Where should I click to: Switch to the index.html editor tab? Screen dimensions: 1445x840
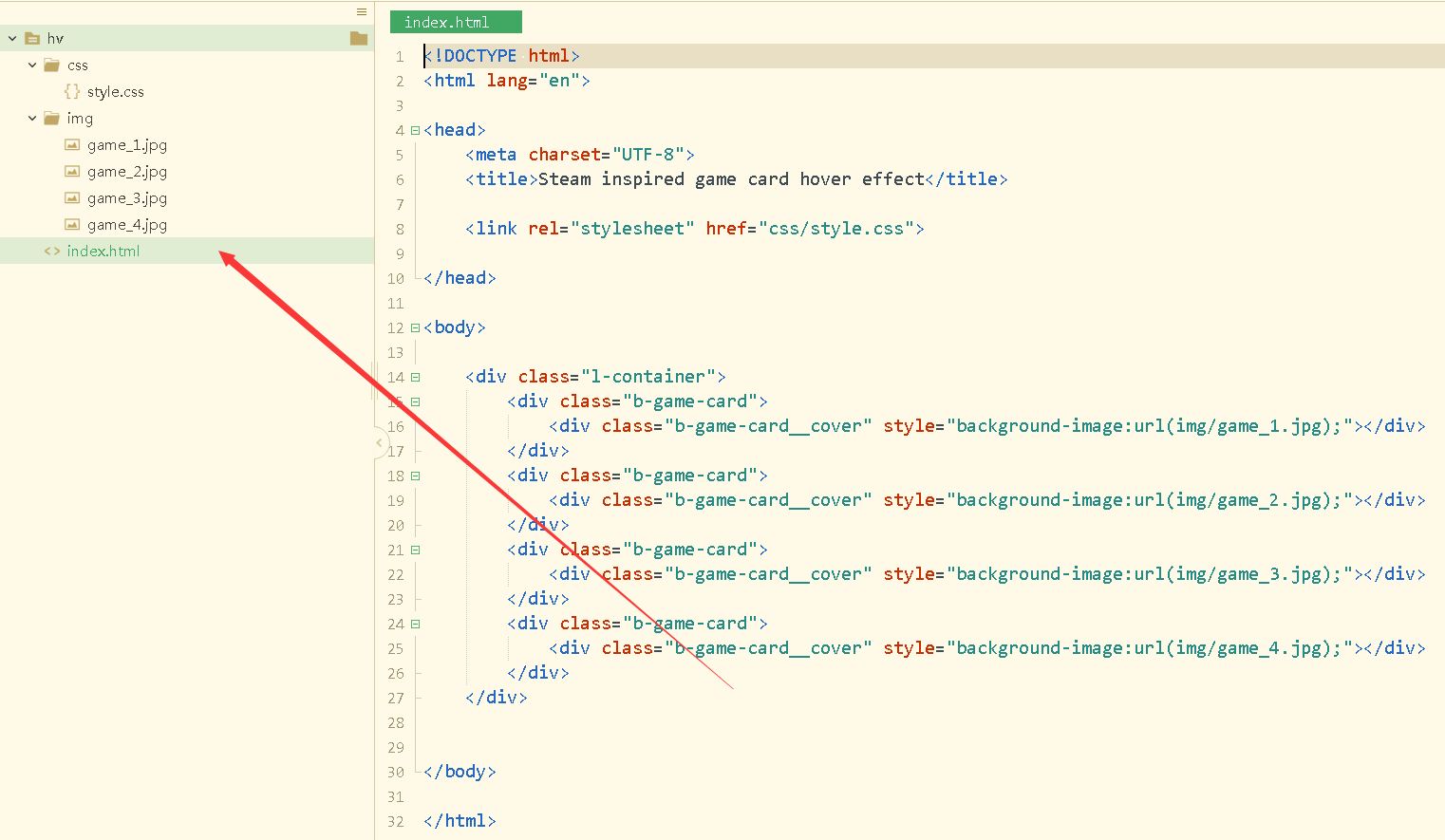tap(456, 22)
